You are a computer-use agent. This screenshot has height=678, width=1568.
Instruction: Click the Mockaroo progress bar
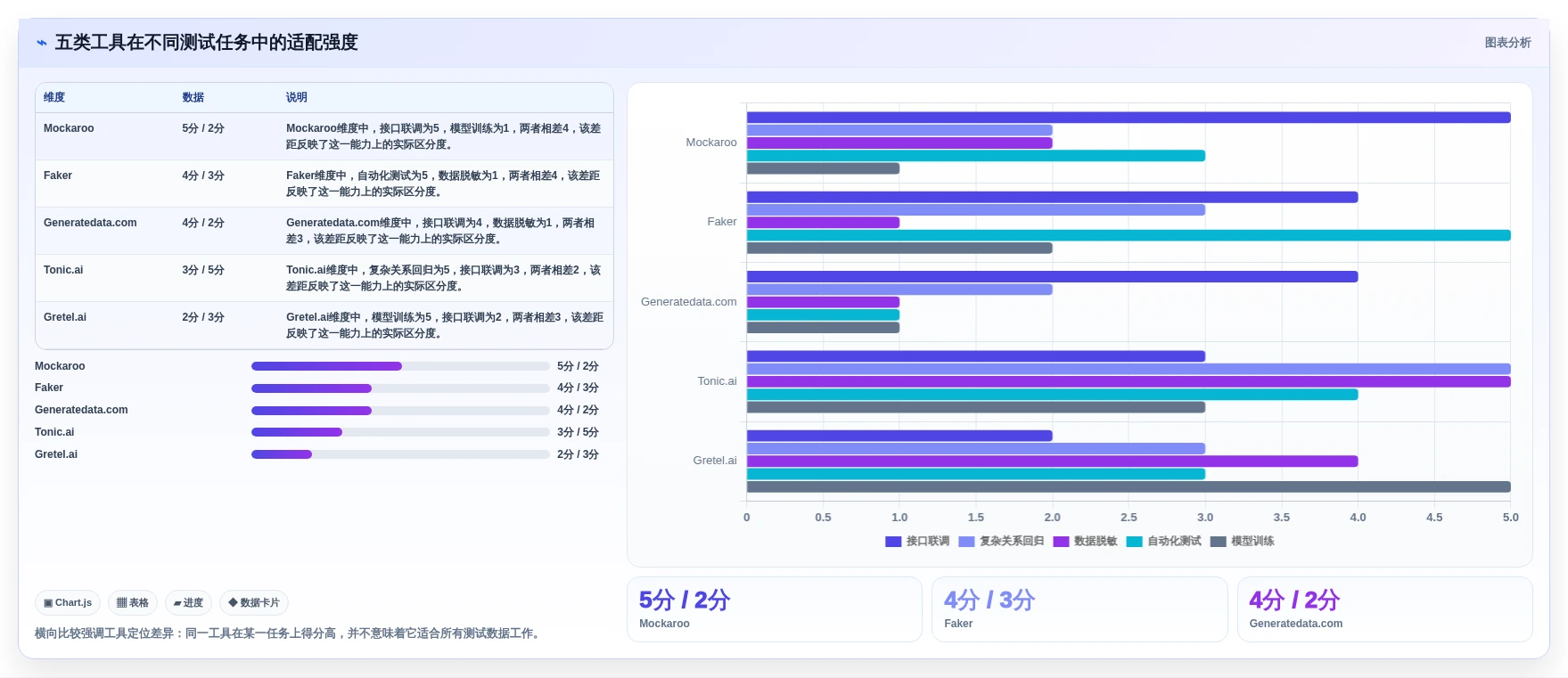(x=400, y=366)
